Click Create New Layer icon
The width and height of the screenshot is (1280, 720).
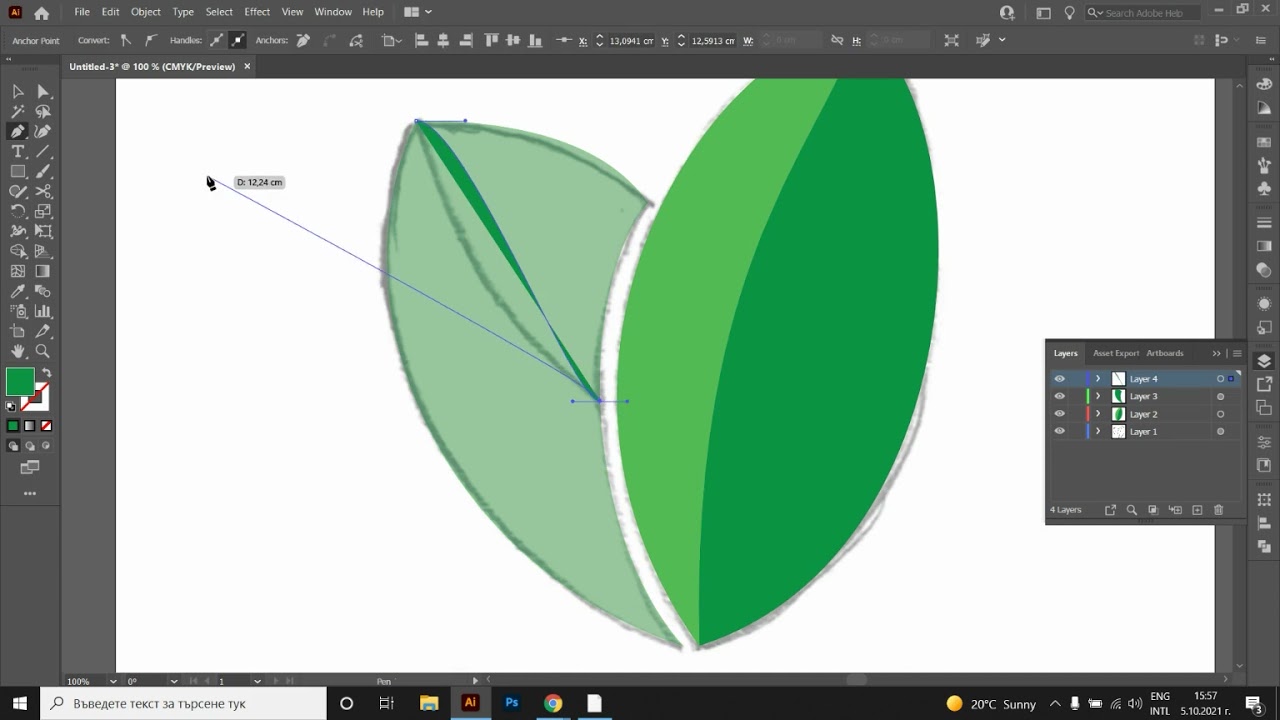(x=1197, y=510)
